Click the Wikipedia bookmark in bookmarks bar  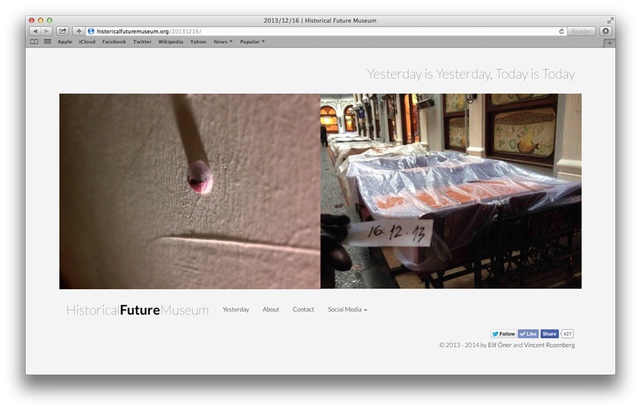click(169, 42)
